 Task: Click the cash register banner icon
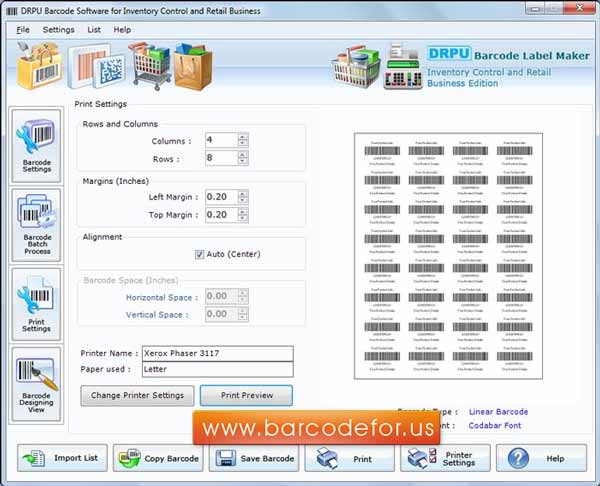pyautogui.click(x=403, y=67)
